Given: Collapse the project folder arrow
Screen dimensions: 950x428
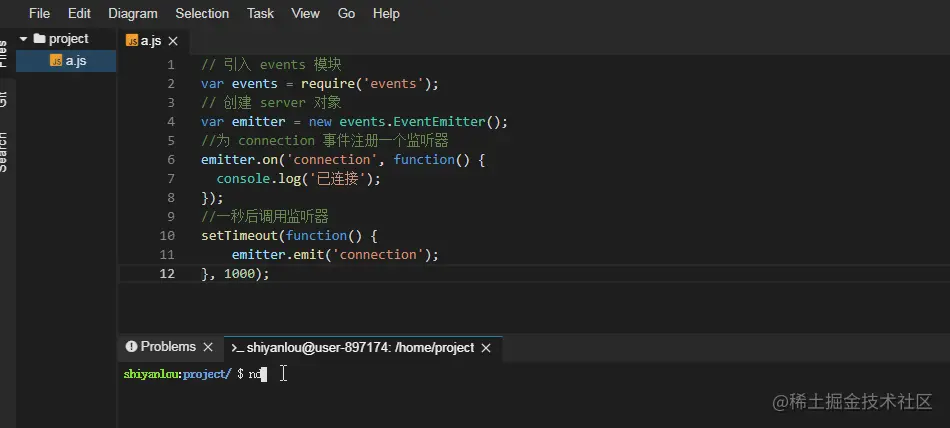Looking at the screenshot, I should point(24,39).
